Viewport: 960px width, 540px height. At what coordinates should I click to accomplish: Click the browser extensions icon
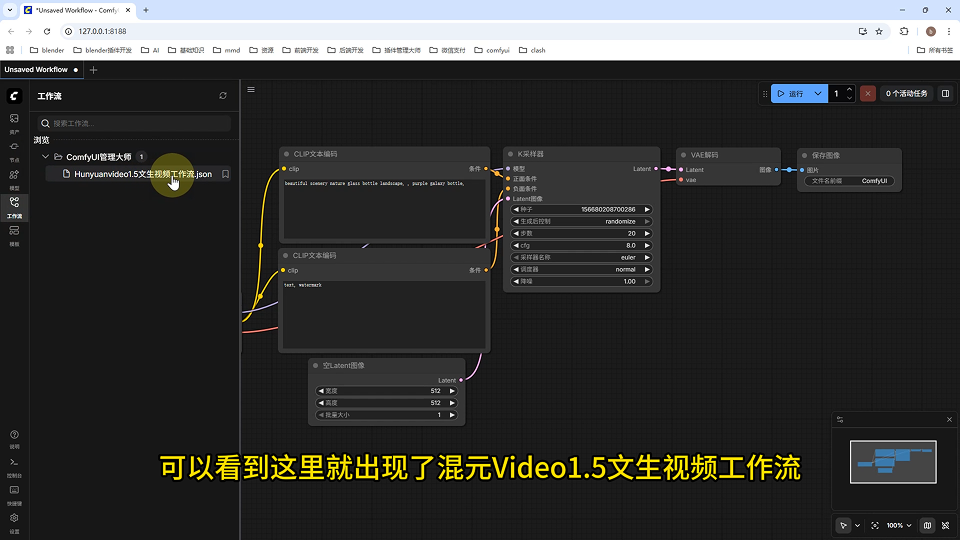904,31
